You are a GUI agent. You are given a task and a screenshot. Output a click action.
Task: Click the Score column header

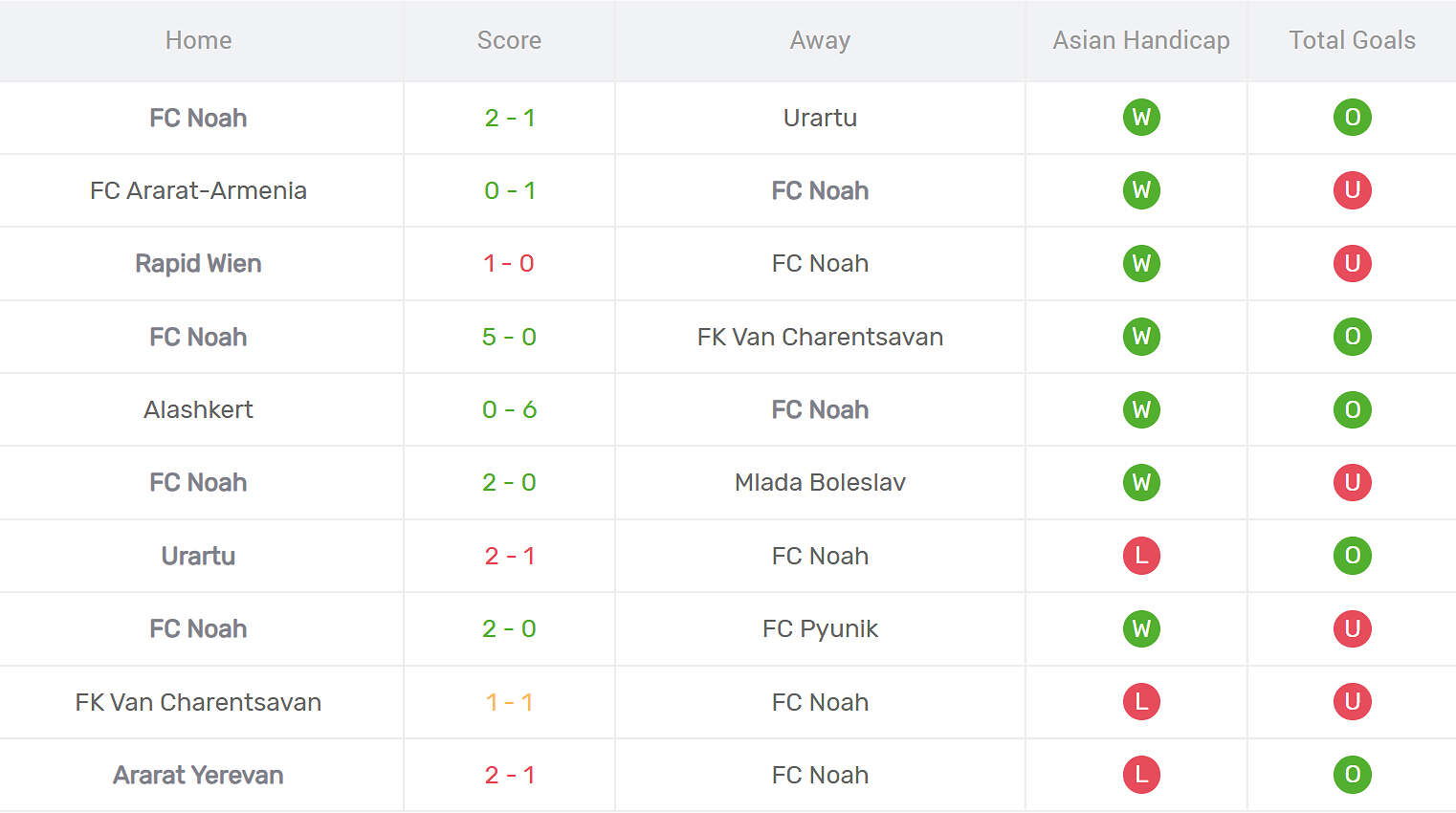tap(509, 40)
